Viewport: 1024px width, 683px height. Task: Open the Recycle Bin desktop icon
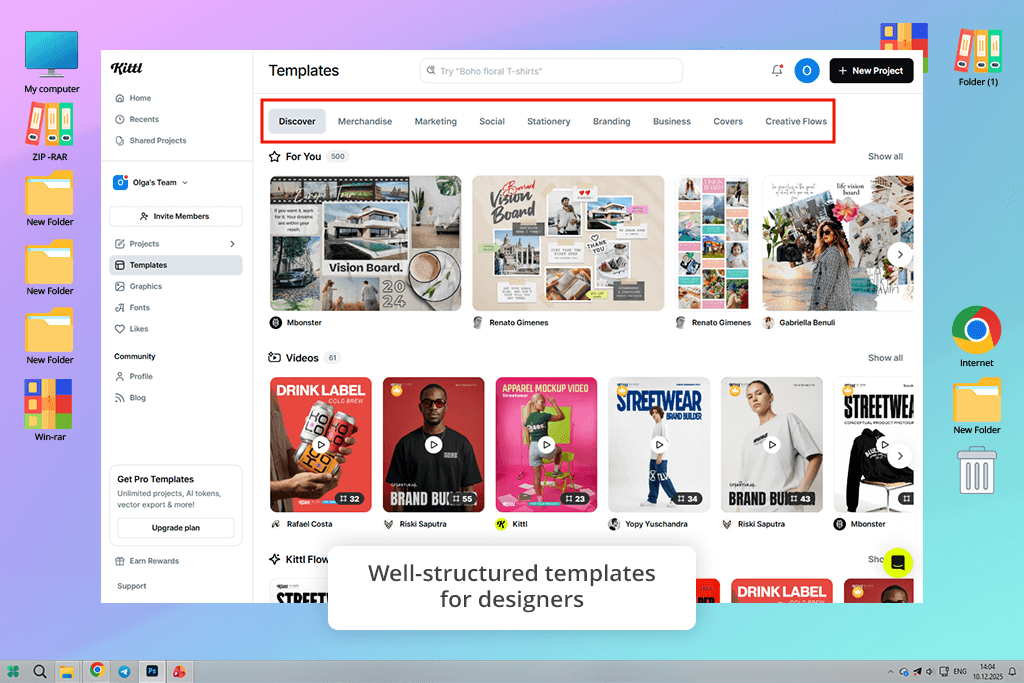977,470
